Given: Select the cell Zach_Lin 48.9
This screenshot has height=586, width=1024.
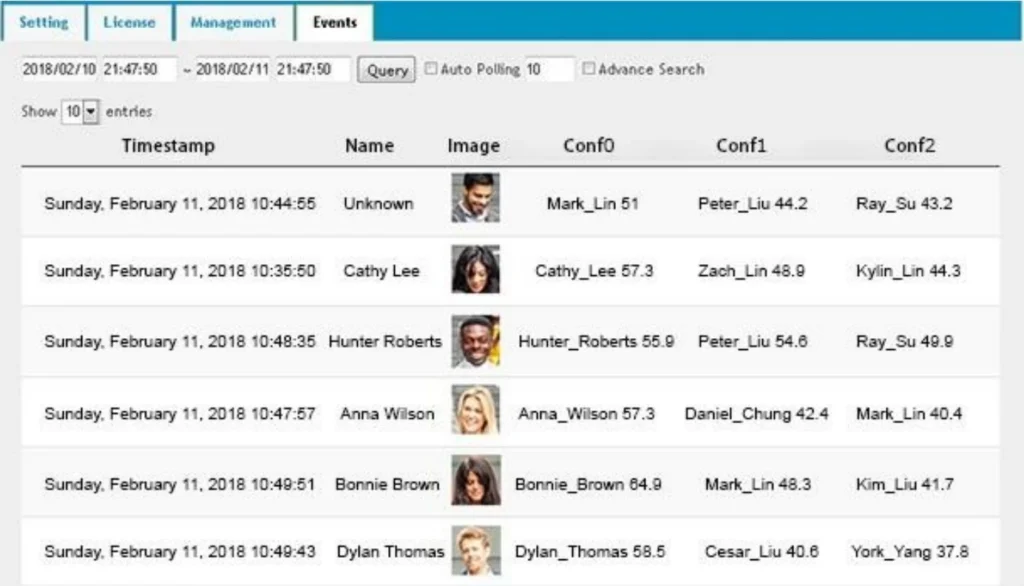Looking at the screenshot, I should [751, 271].
